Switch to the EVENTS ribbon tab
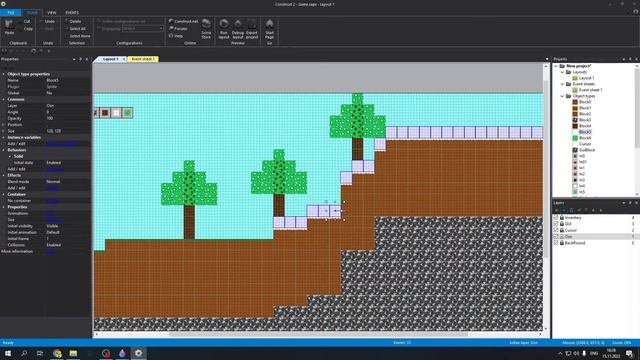 pyautogui.click(x=72, y=13)
